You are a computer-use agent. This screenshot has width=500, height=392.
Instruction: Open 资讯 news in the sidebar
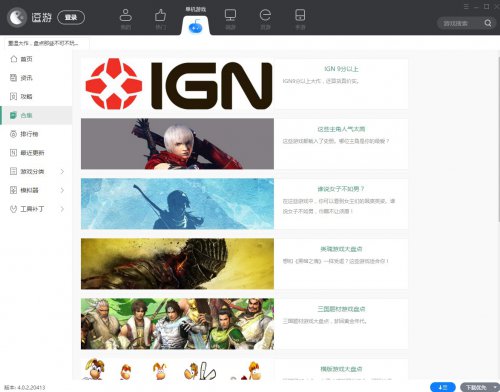(36, 78)
